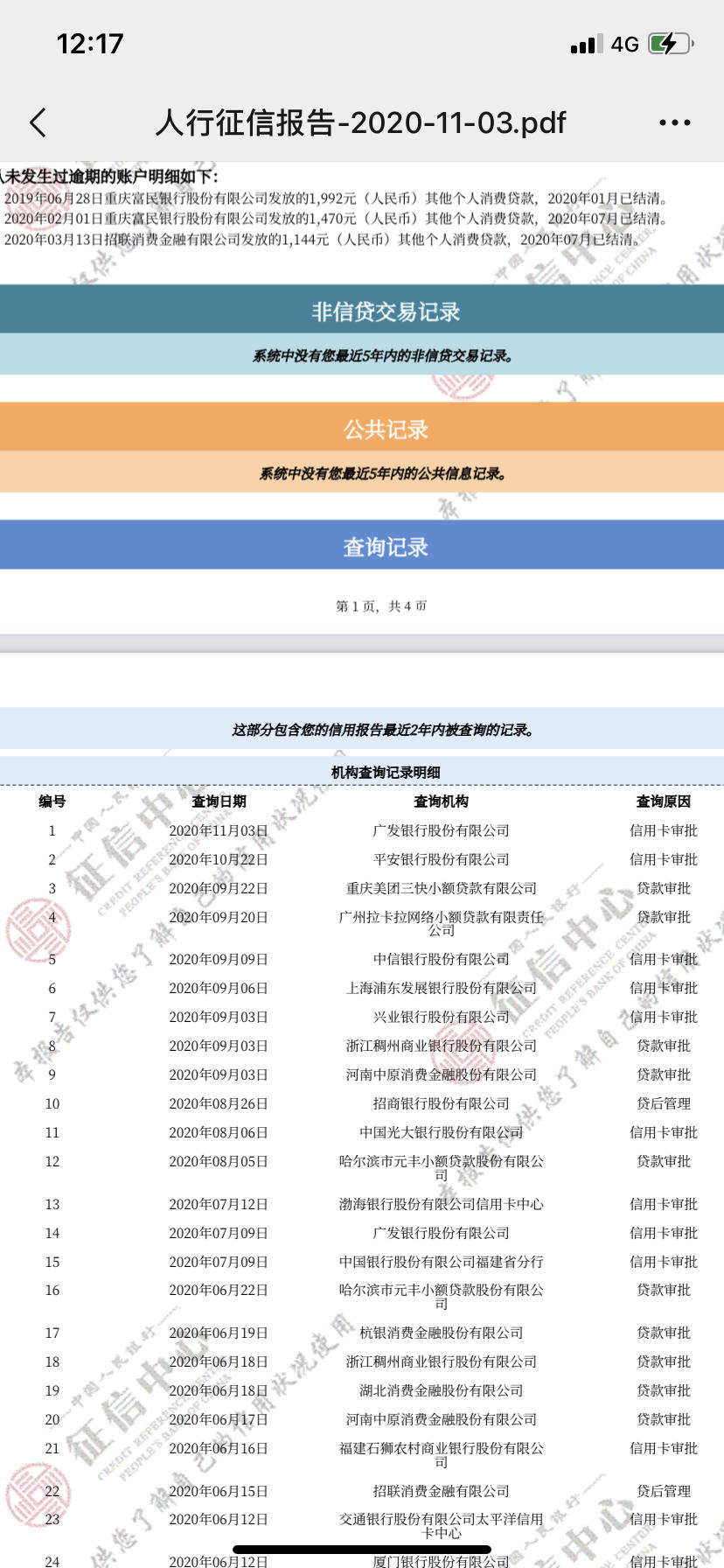This screenshot has width=724, height=1568.
Task: Tap 贷后管理 in the 招商银行 row
Action: pyautogui.click(x=664, y=1103)
